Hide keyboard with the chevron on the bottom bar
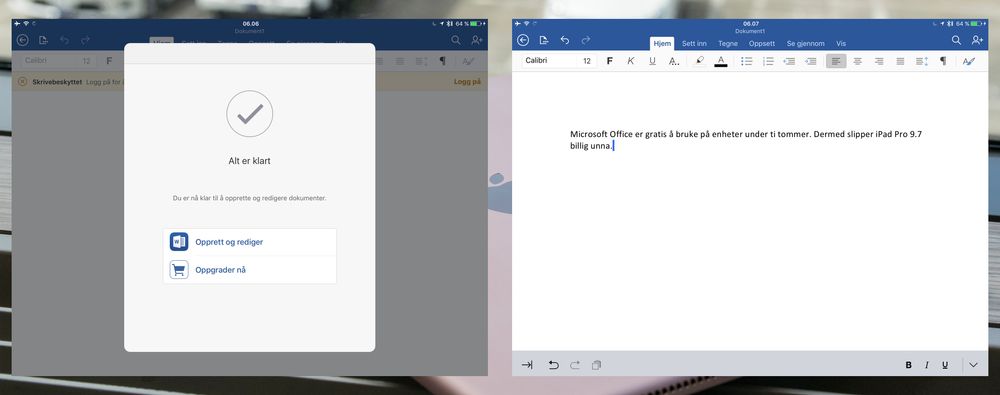The image size is (1000, 395). pyautogui.click(x=973, y=365)
